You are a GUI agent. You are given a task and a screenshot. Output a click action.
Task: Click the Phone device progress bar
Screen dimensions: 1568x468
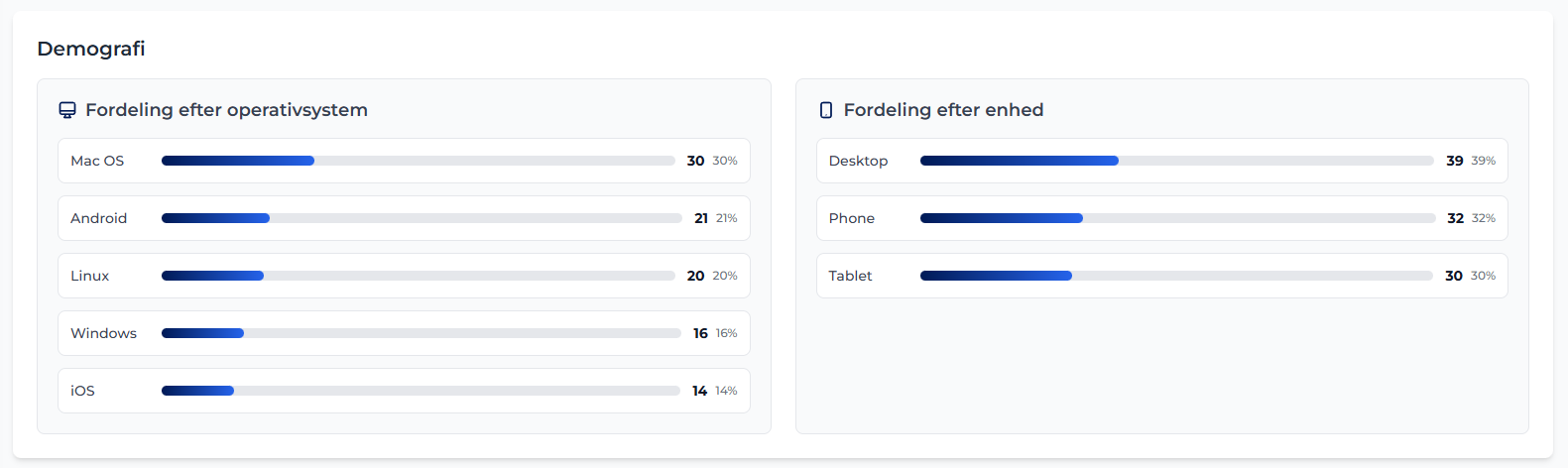[1177, 218]
